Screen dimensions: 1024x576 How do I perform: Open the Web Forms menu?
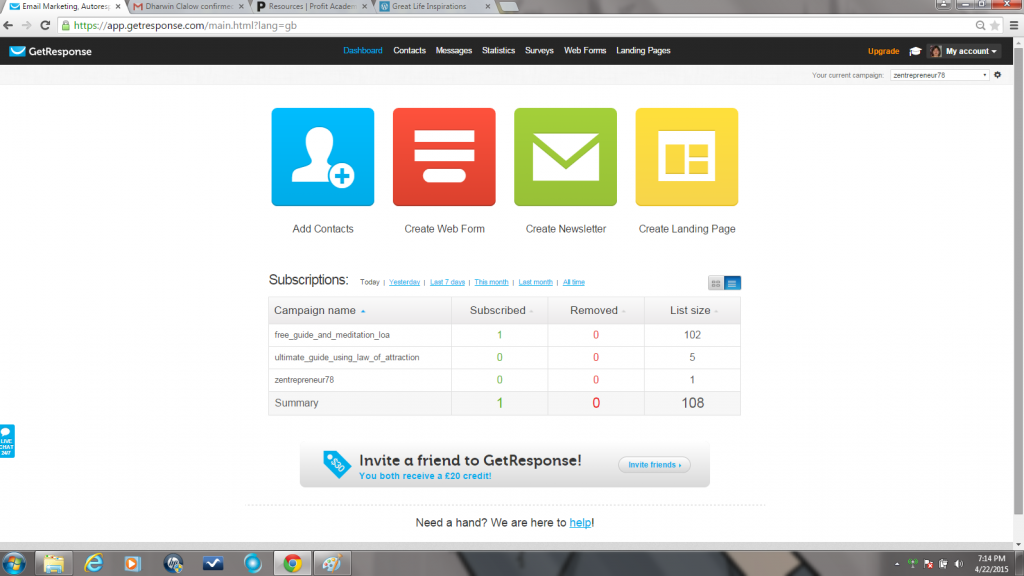point(585,50)
